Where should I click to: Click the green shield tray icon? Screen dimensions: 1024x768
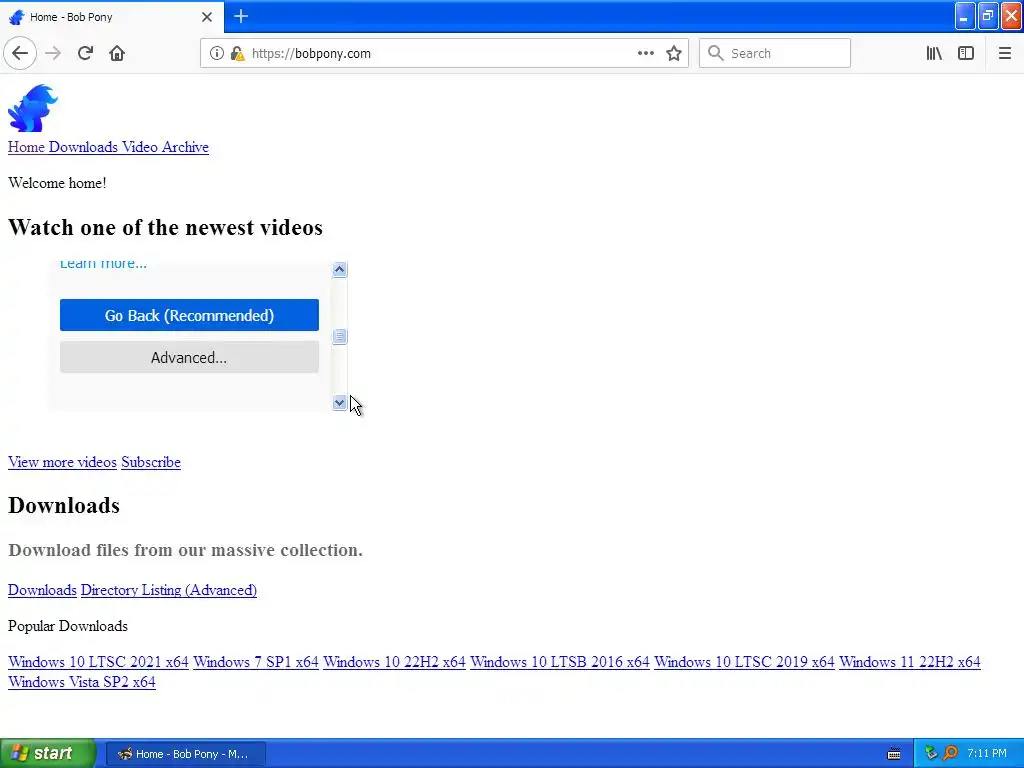tap(931, 754)
